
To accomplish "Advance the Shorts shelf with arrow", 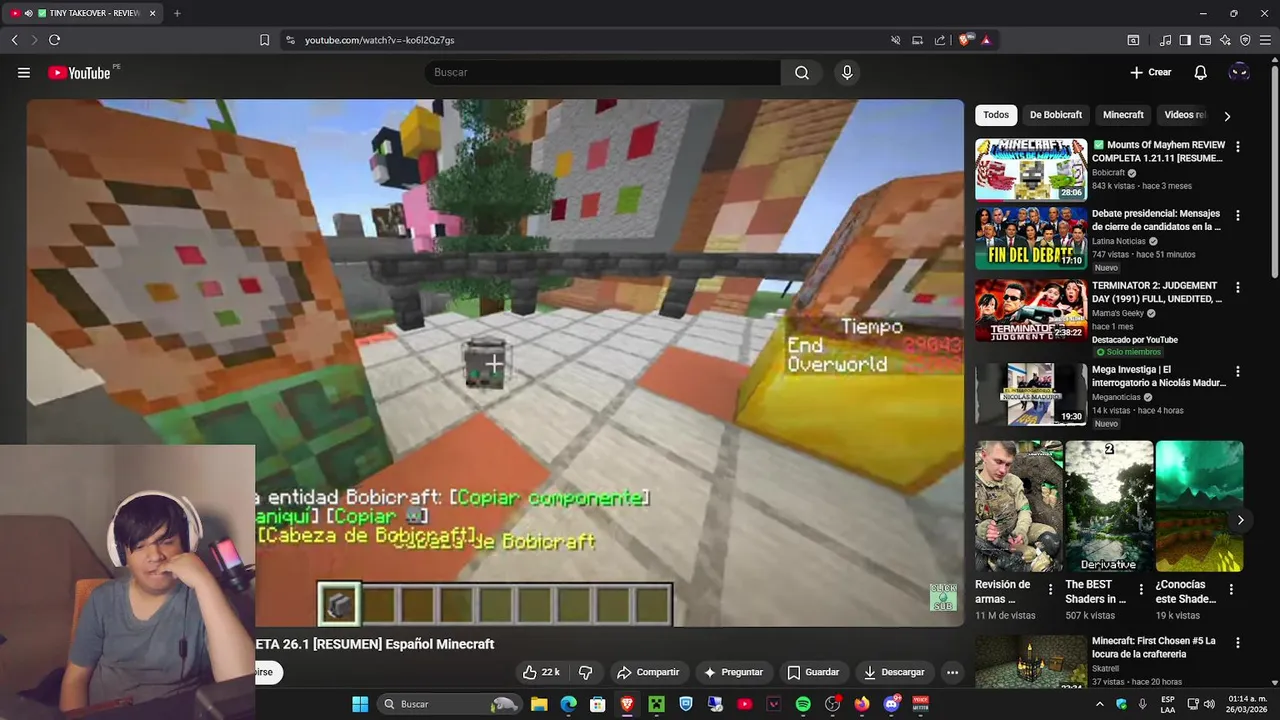I will pos(1240,520).
